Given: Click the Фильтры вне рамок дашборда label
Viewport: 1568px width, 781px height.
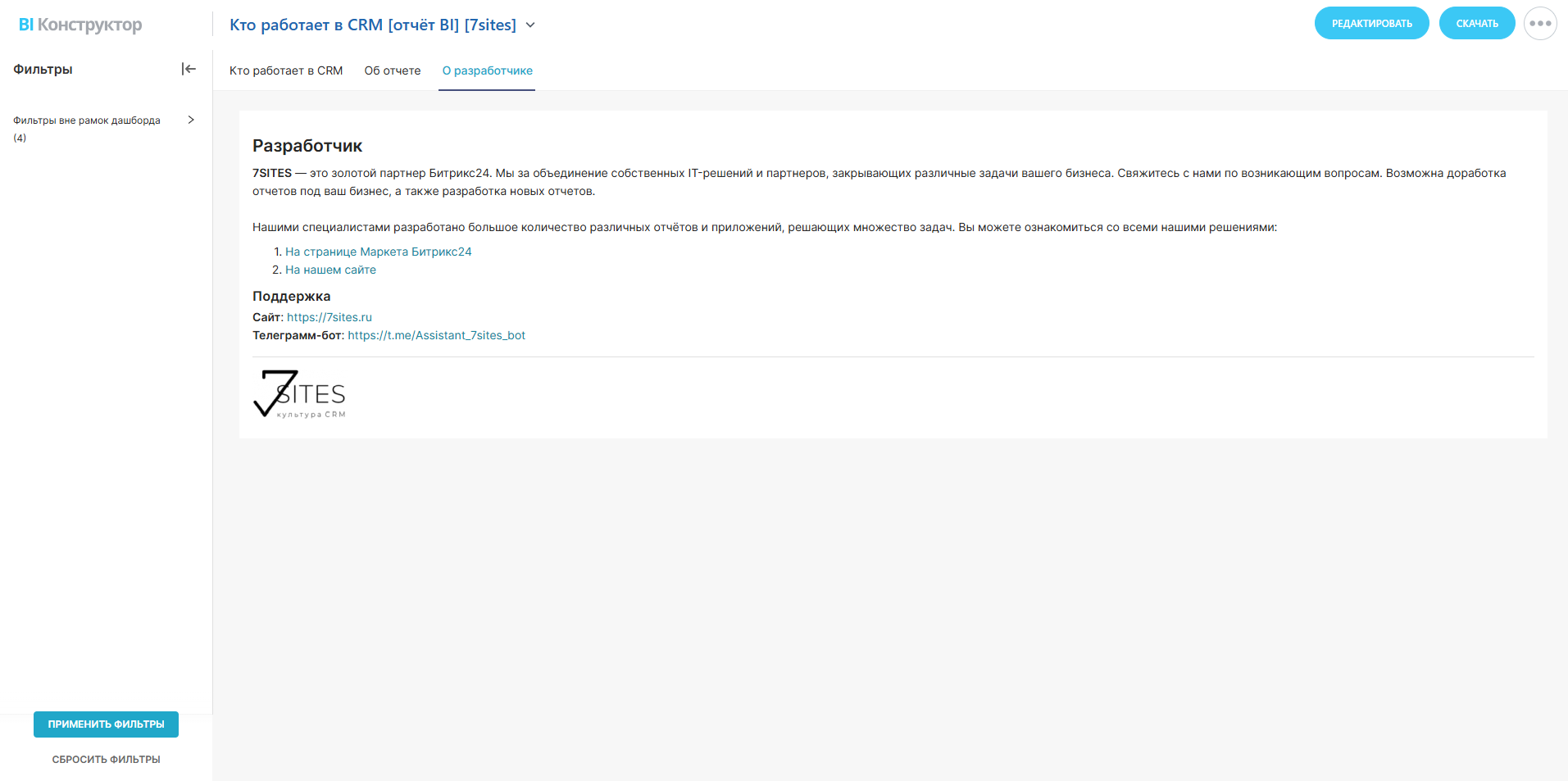Looking at the screenshot, I should pos(87,129).
